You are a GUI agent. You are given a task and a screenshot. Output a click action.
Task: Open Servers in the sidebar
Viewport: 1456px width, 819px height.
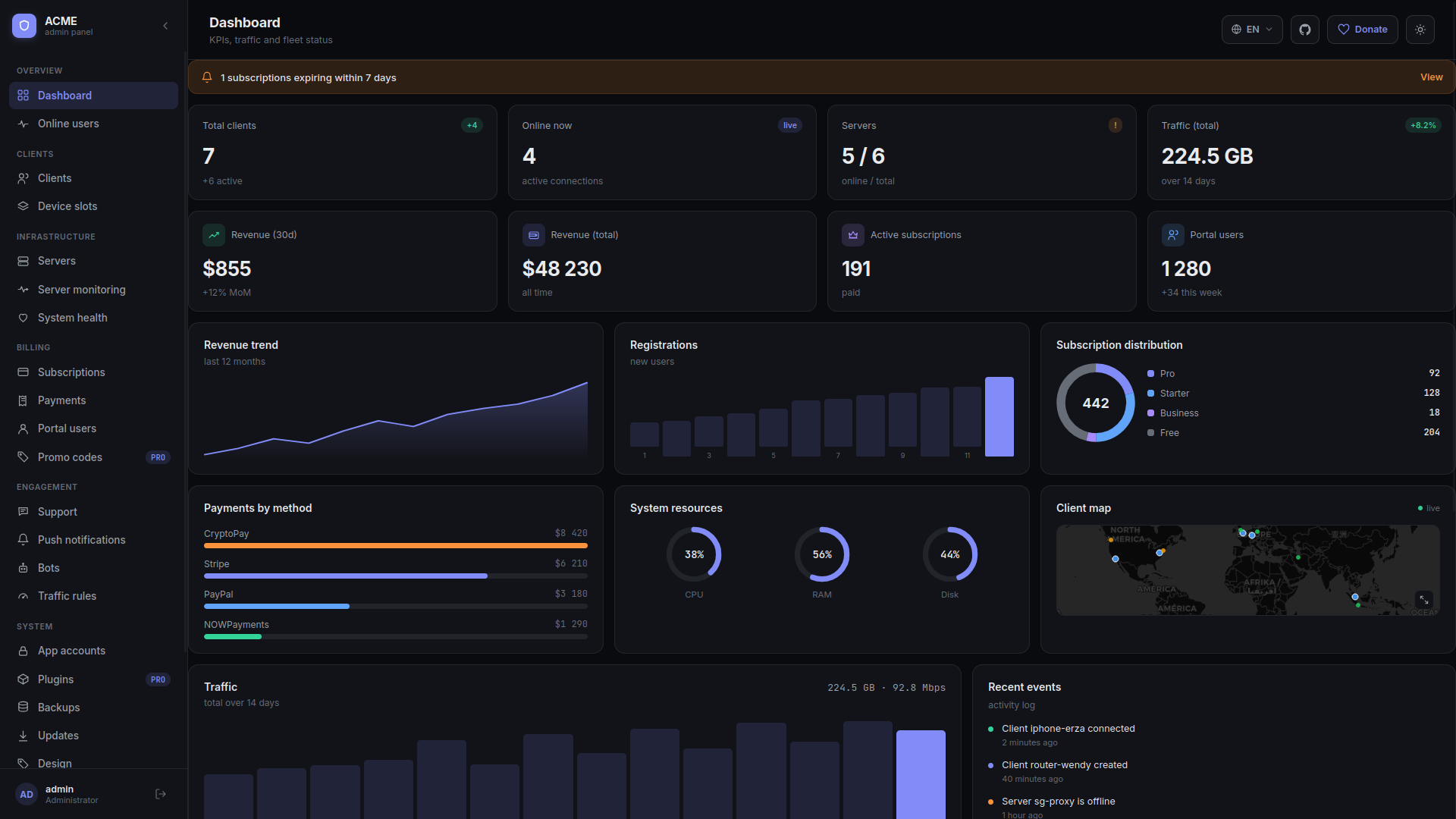(x=93, y=261)
